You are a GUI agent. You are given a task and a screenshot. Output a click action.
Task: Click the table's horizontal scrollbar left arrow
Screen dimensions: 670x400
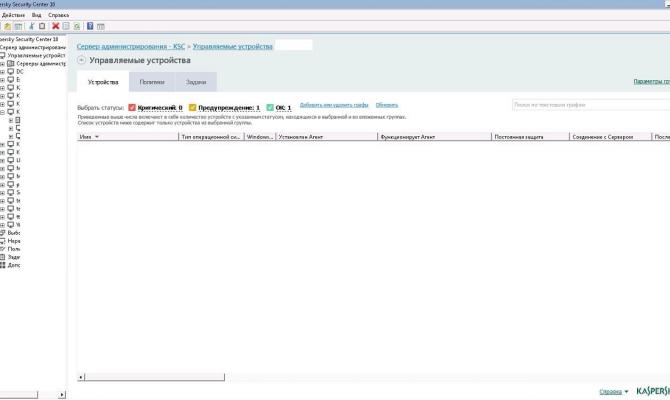click(81, 377)
